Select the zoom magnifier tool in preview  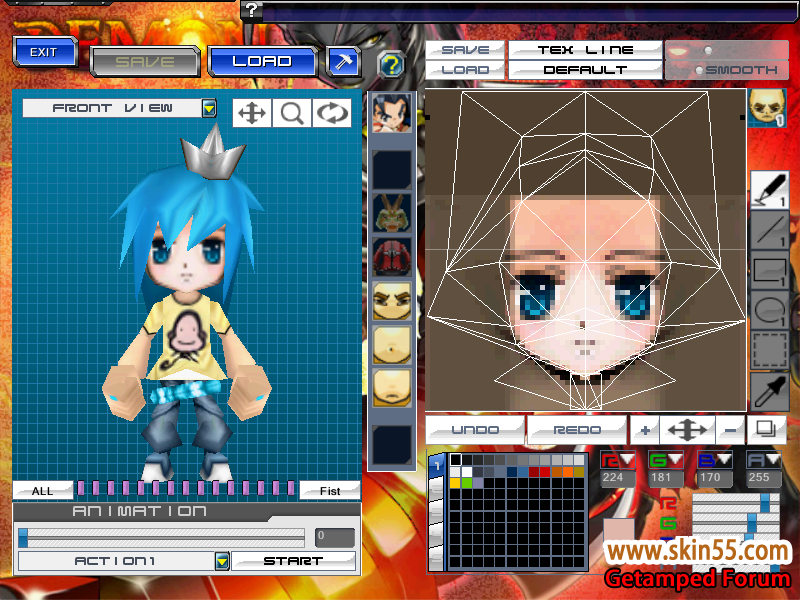292,113
